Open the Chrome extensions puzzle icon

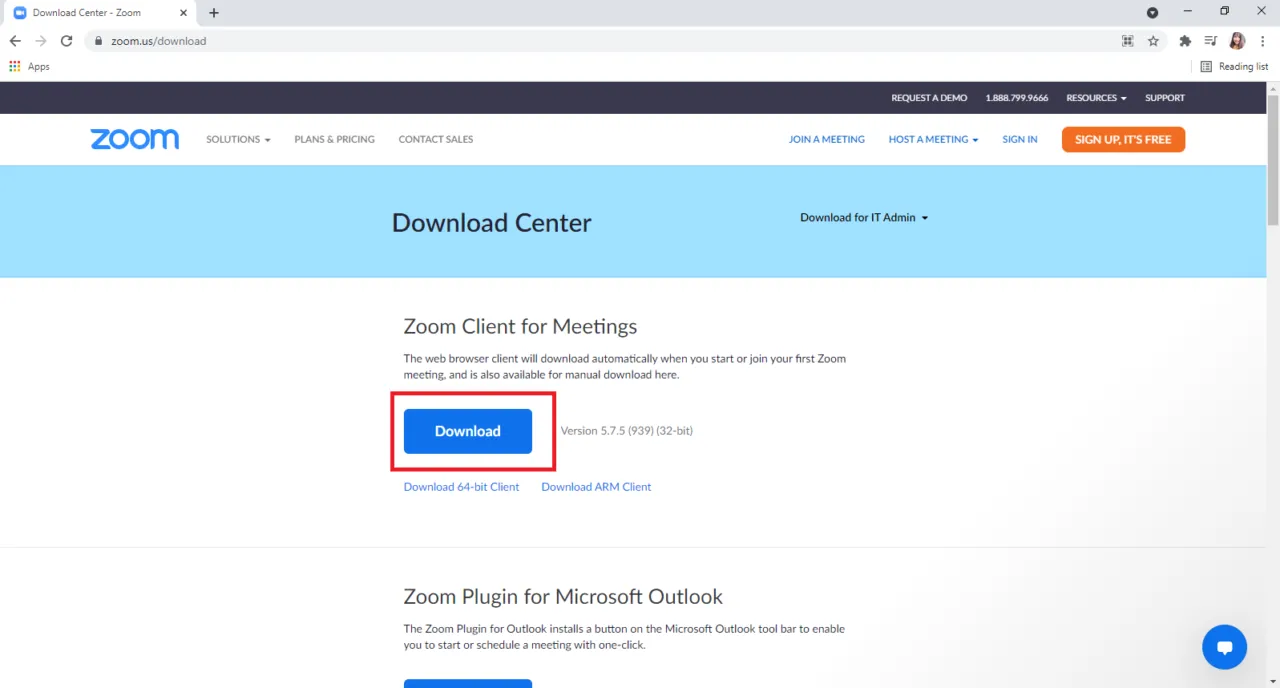pyautogui.click(x=1185, y=41)
